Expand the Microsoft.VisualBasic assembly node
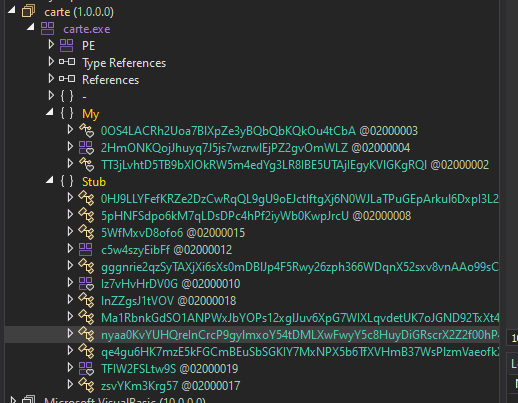 (13, 400)
